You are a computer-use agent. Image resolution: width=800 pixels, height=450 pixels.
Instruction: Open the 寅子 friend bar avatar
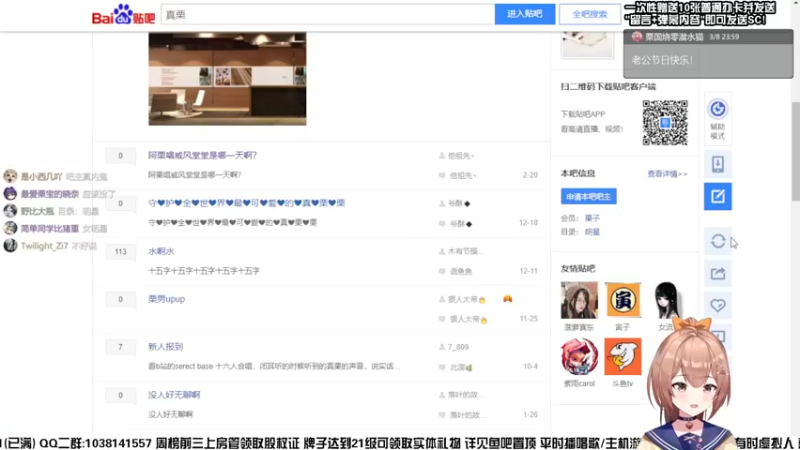[x=622, y=301]
